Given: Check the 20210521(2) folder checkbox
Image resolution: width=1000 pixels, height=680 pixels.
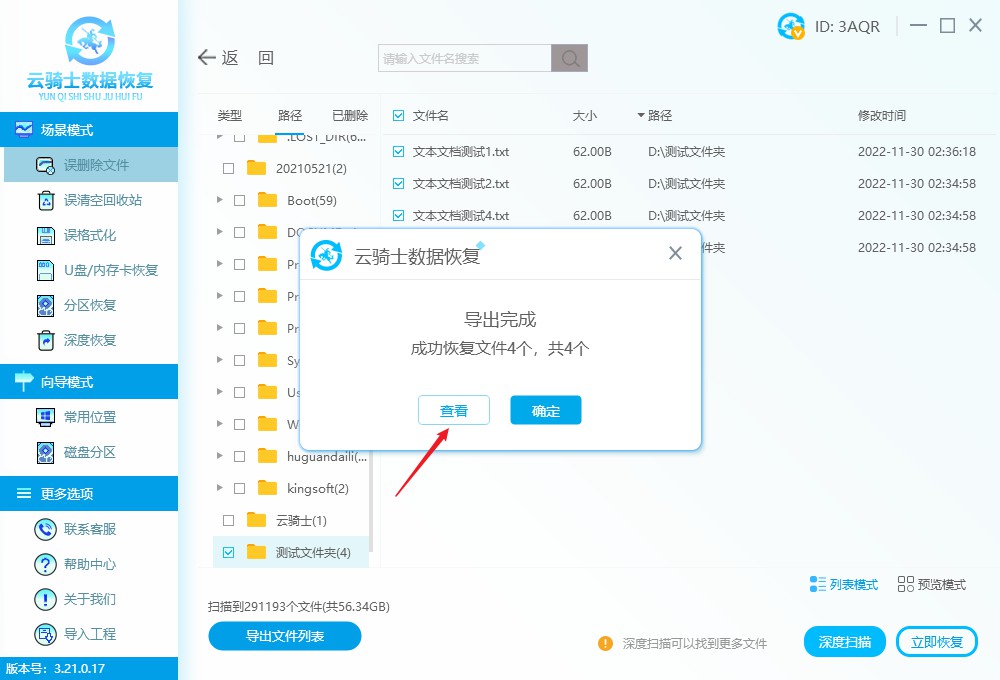Looking at the screenshot, I should coord(227,167).
